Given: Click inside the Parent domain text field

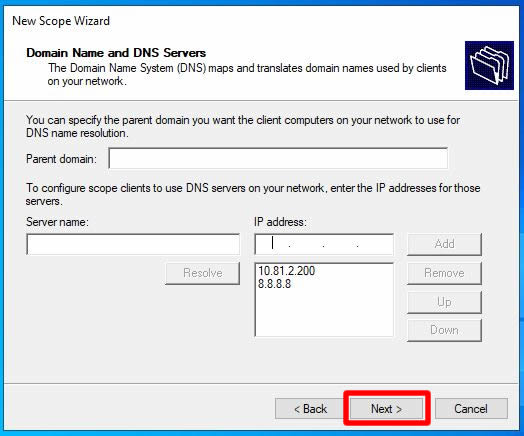Looking at the screenshot, I should pyautogui.click(x=278, y=159).
